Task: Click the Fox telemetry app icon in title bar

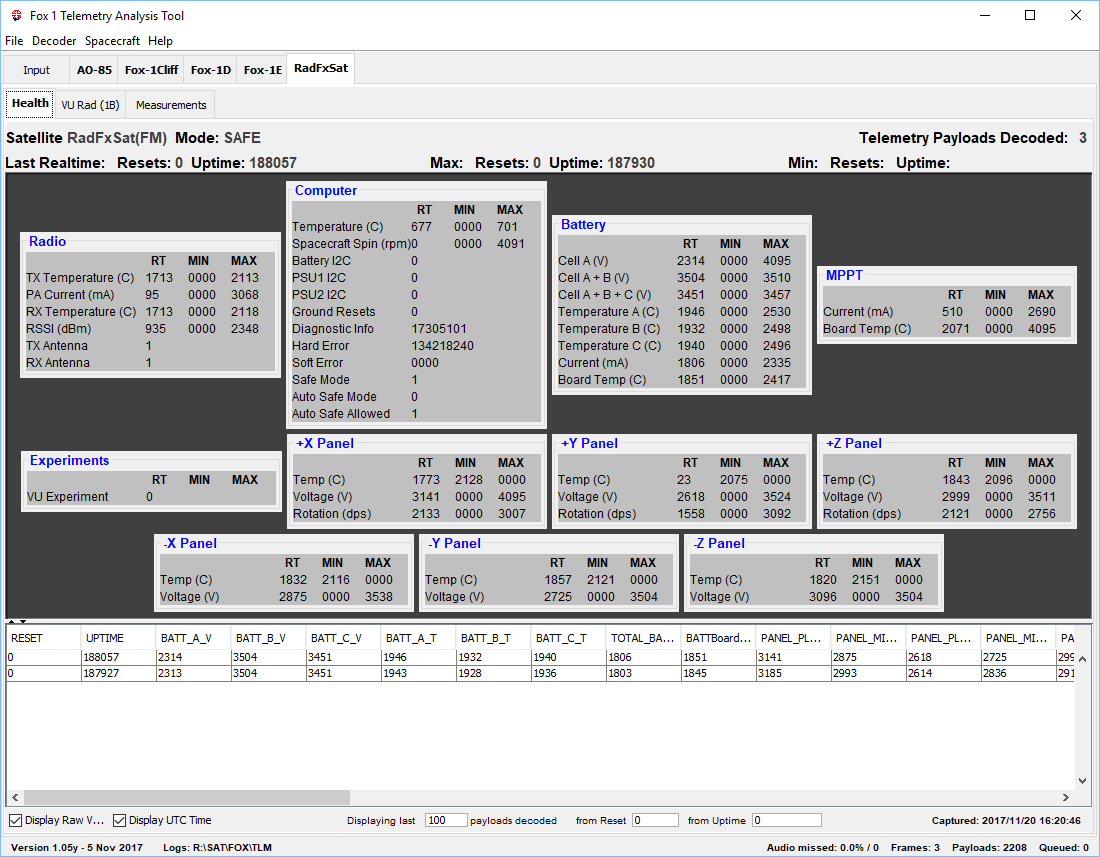Action: pyautogui.click(x=15, y=16)
